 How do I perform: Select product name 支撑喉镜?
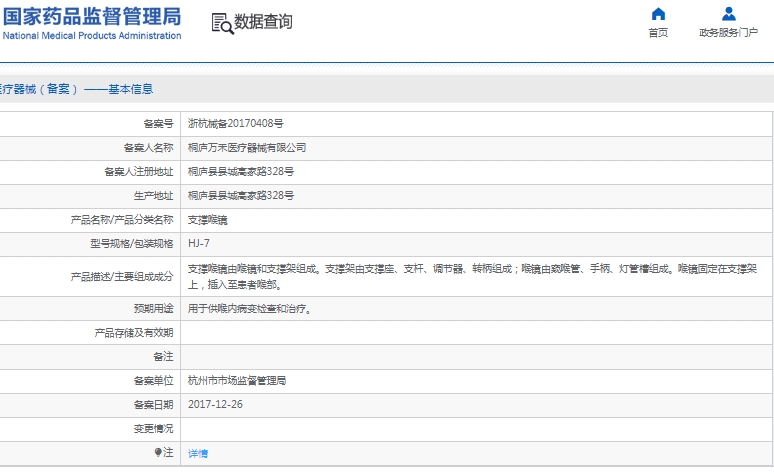(207, 220)
